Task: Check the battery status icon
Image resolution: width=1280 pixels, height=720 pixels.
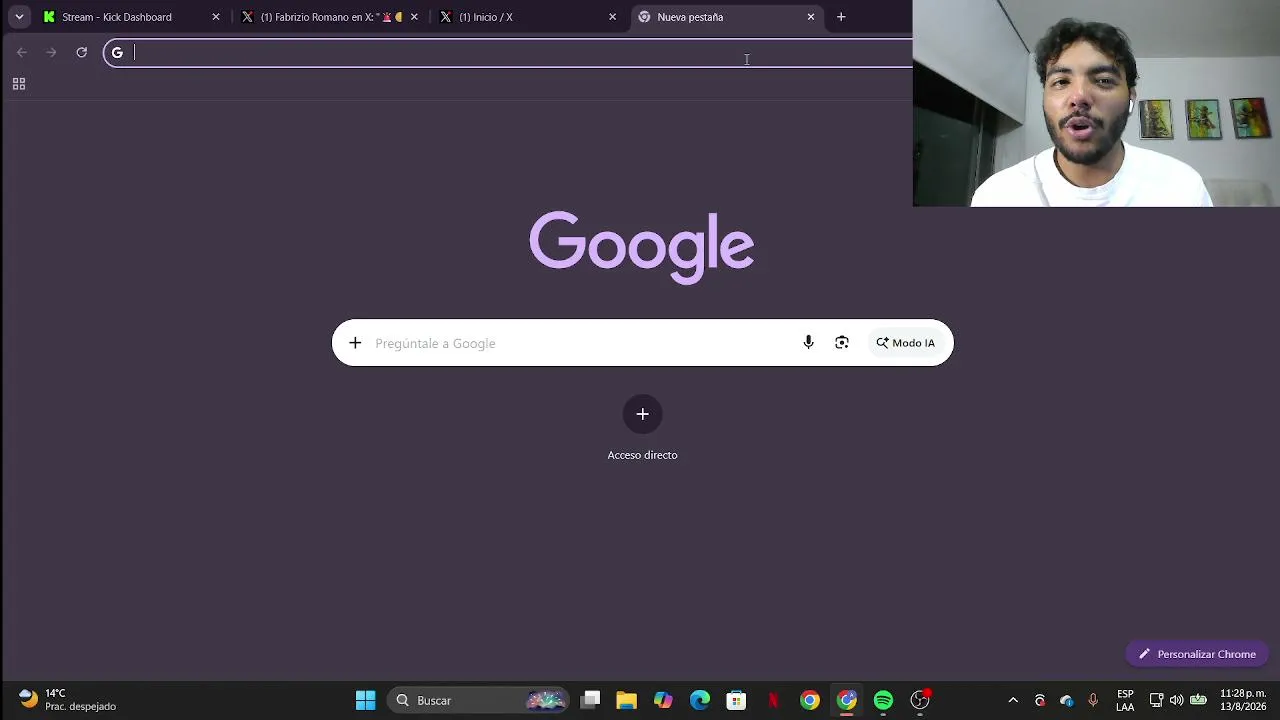Action: click(x=1198, y=700)
